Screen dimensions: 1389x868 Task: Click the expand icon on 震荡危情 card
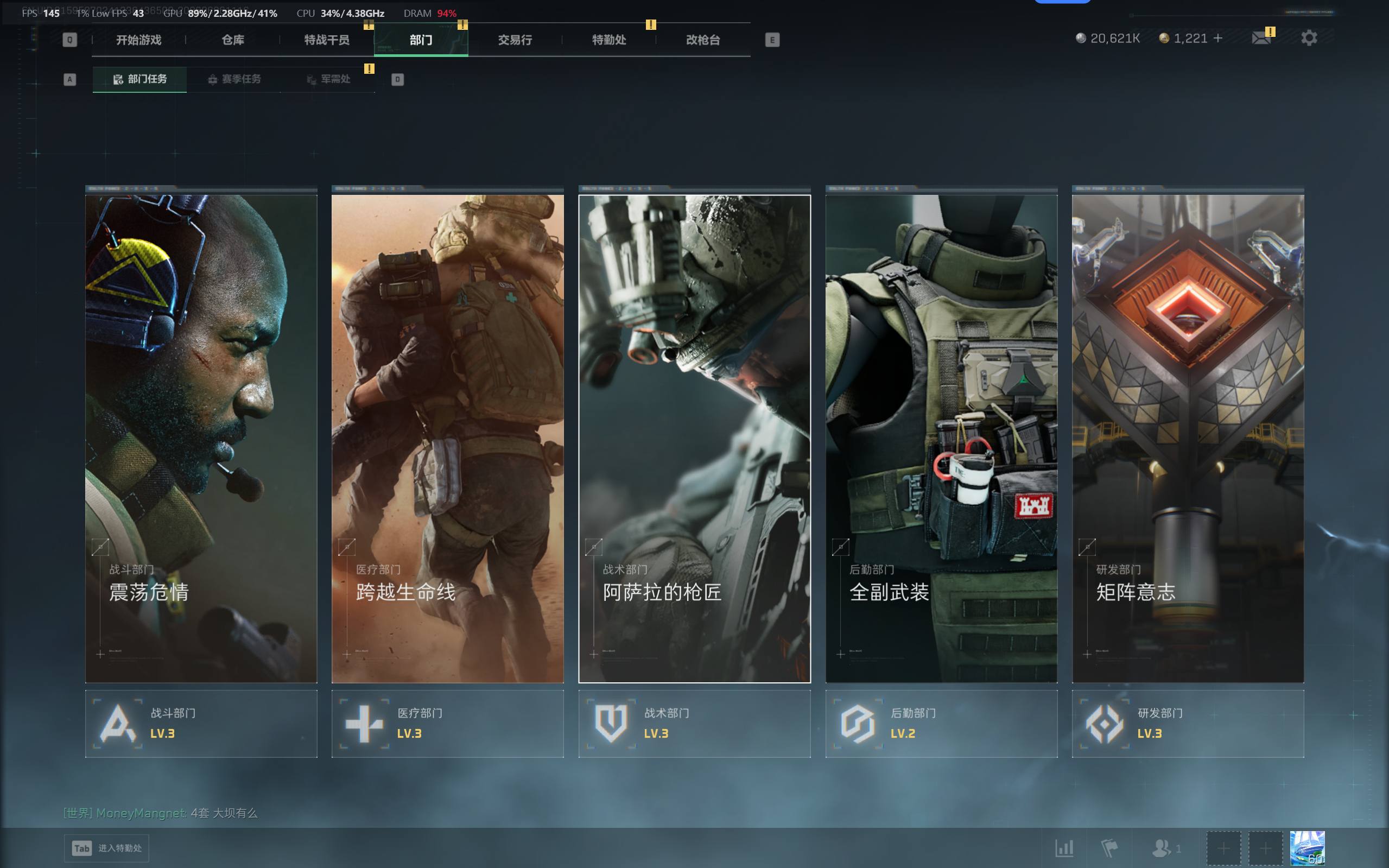click(x=100, y=547)
